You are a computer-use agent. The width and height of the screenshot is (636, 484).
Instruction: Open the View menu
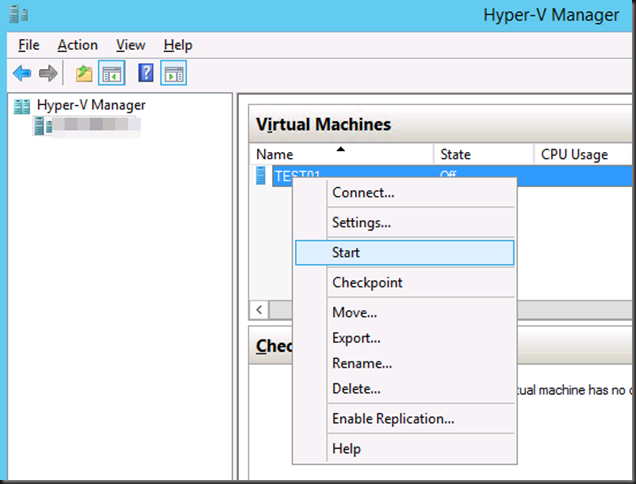(x=130, y=45)
